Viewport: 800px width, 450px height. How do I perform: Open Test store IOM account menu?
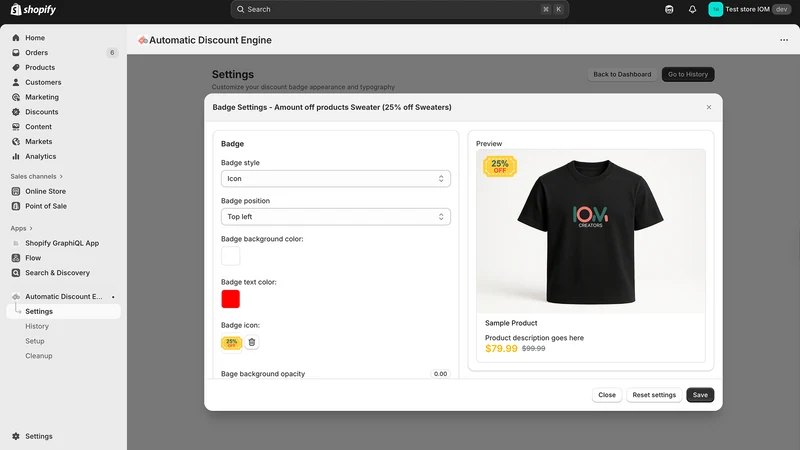[749, 9]
